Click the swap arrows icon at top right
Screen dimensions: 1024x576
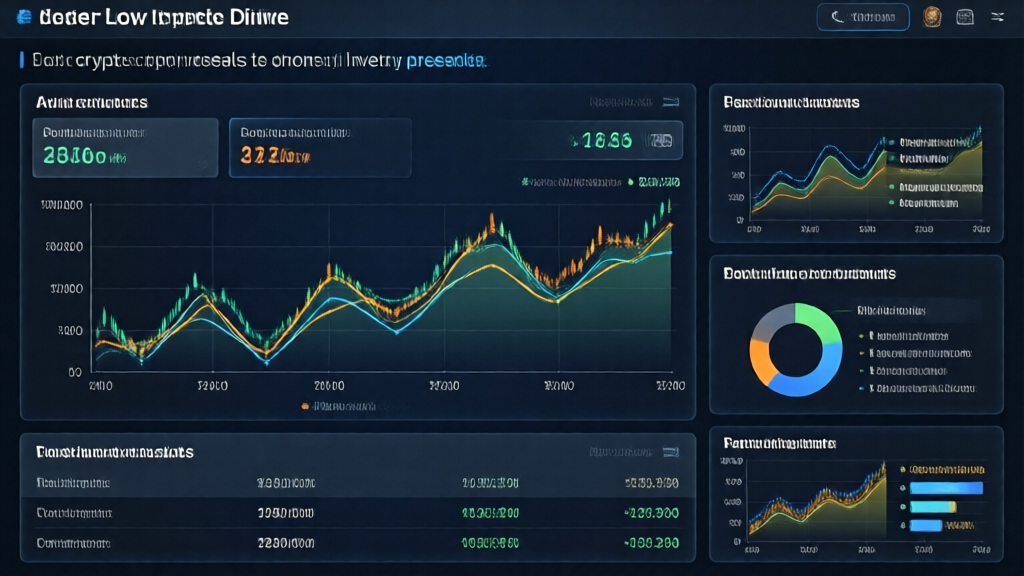[x=996, y=16]
